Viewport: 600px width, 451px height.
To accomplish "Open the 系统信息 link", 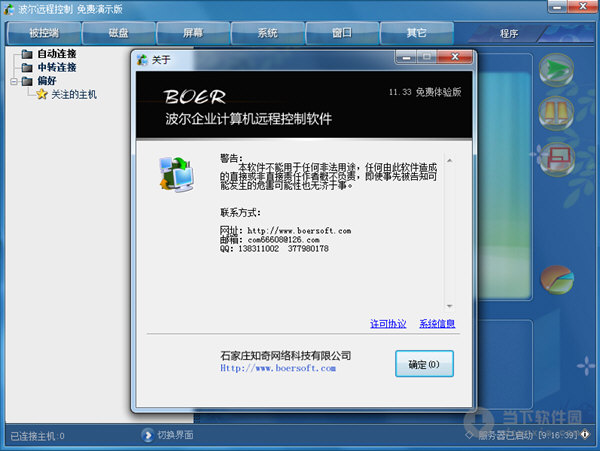I will tap(437, 324).
